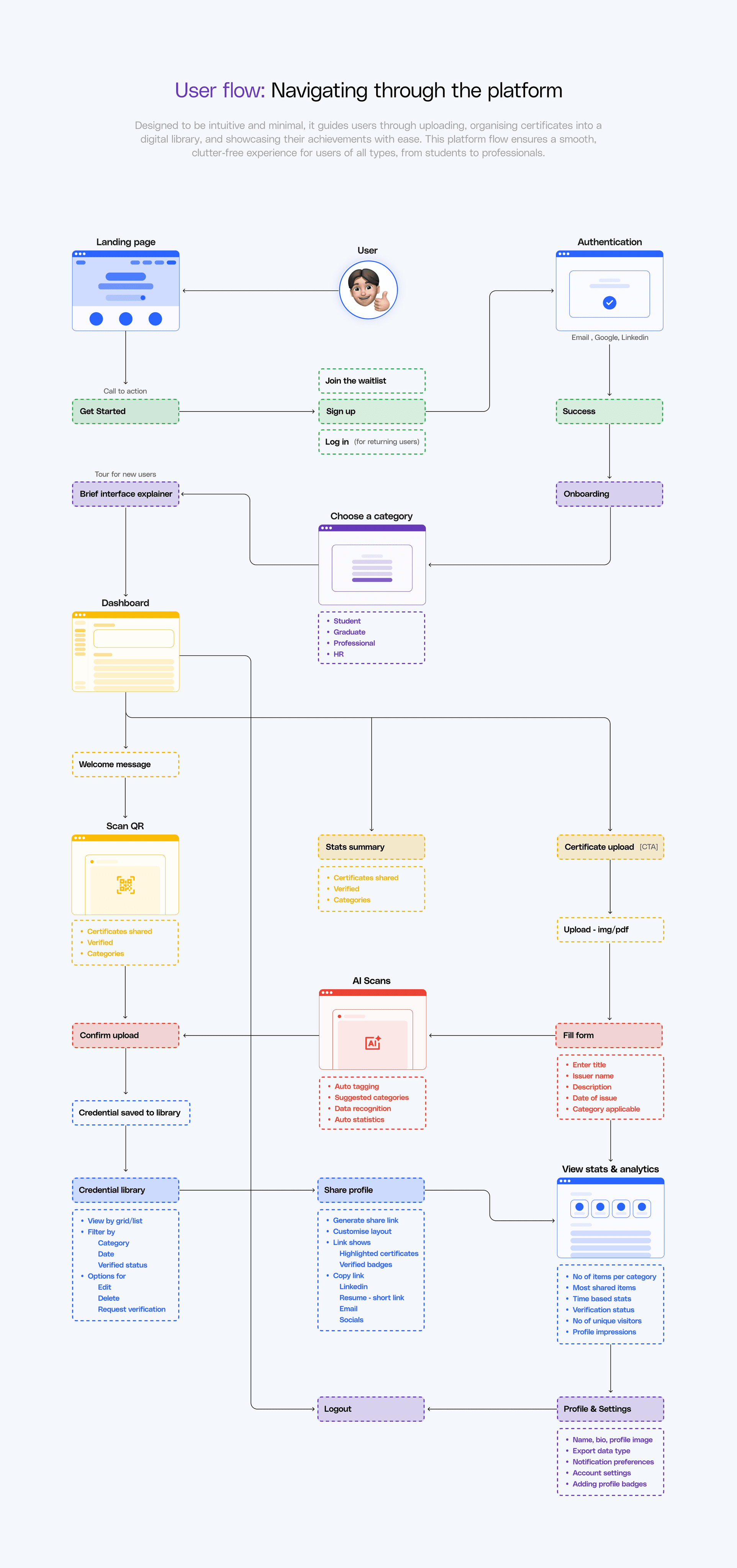Click the blue checkmark in Authentication window
The height and width of the screenshot is (1568, 737).
[x=609, y=302]
